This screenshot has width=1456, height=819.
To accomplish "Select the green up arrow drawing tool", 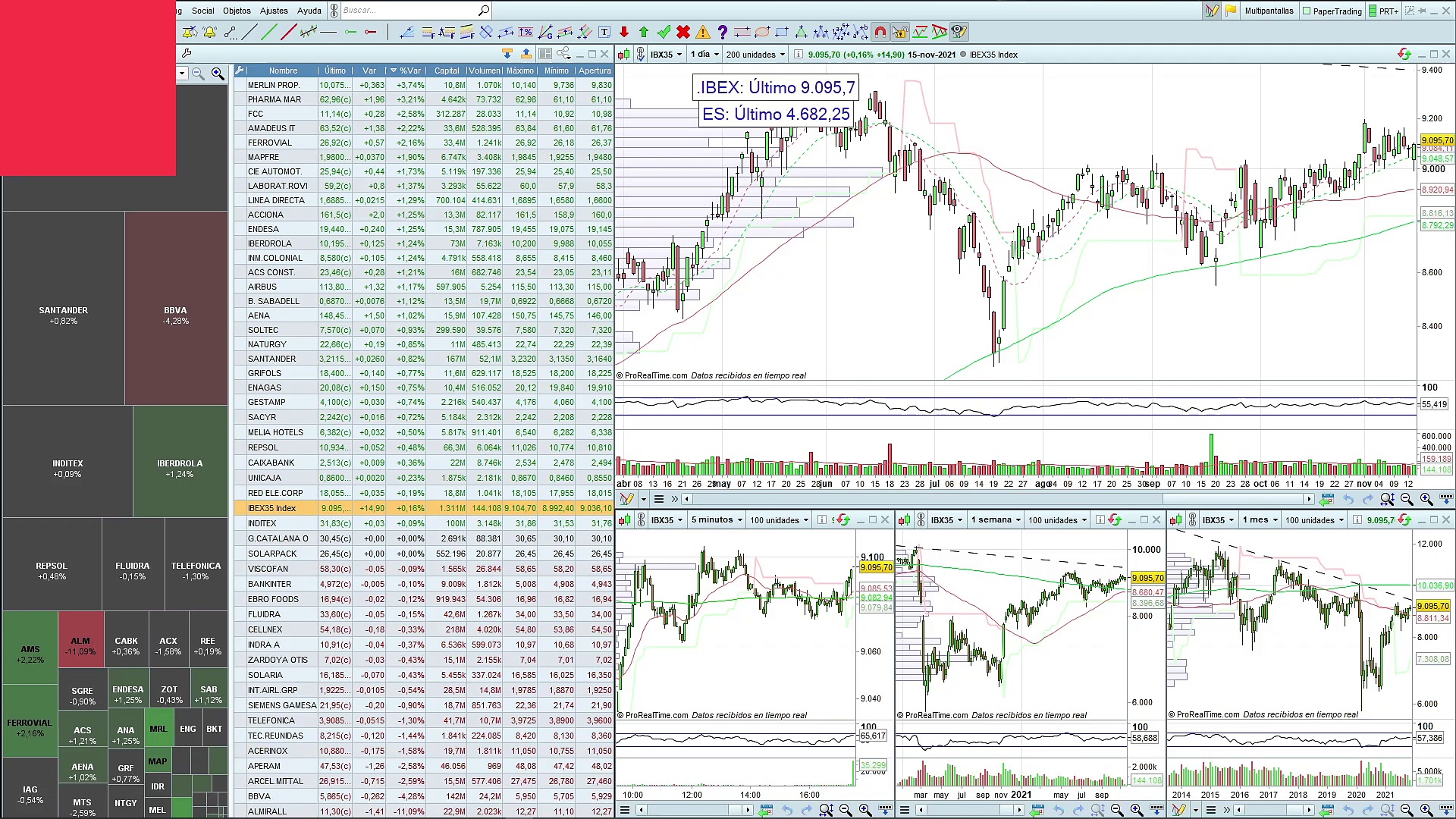I will (644, 32).
